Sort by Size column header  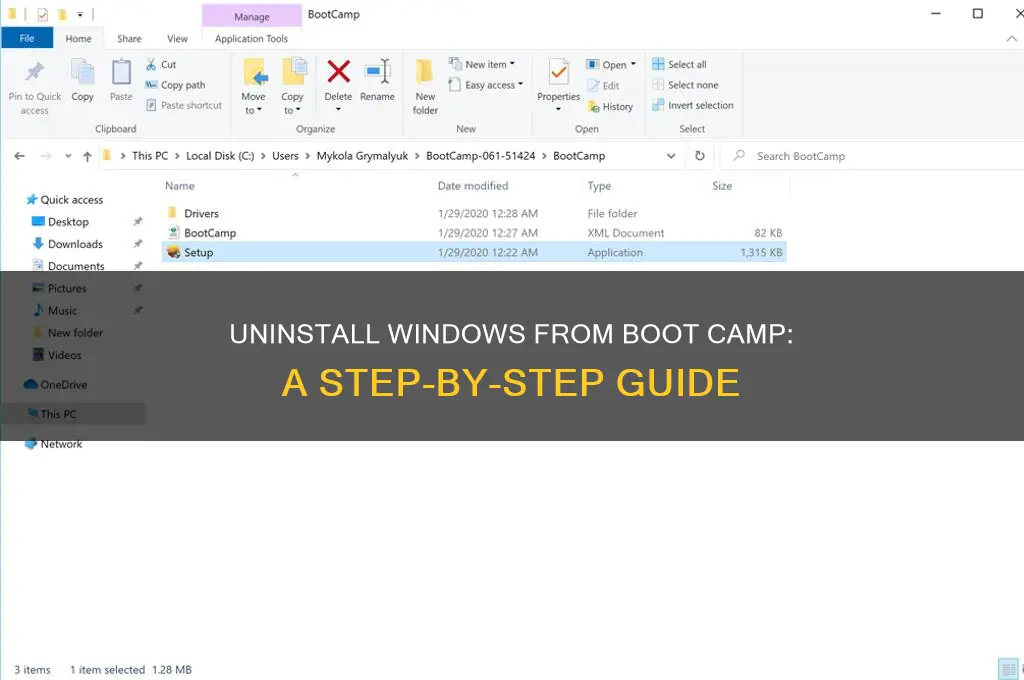coord(722,186)
